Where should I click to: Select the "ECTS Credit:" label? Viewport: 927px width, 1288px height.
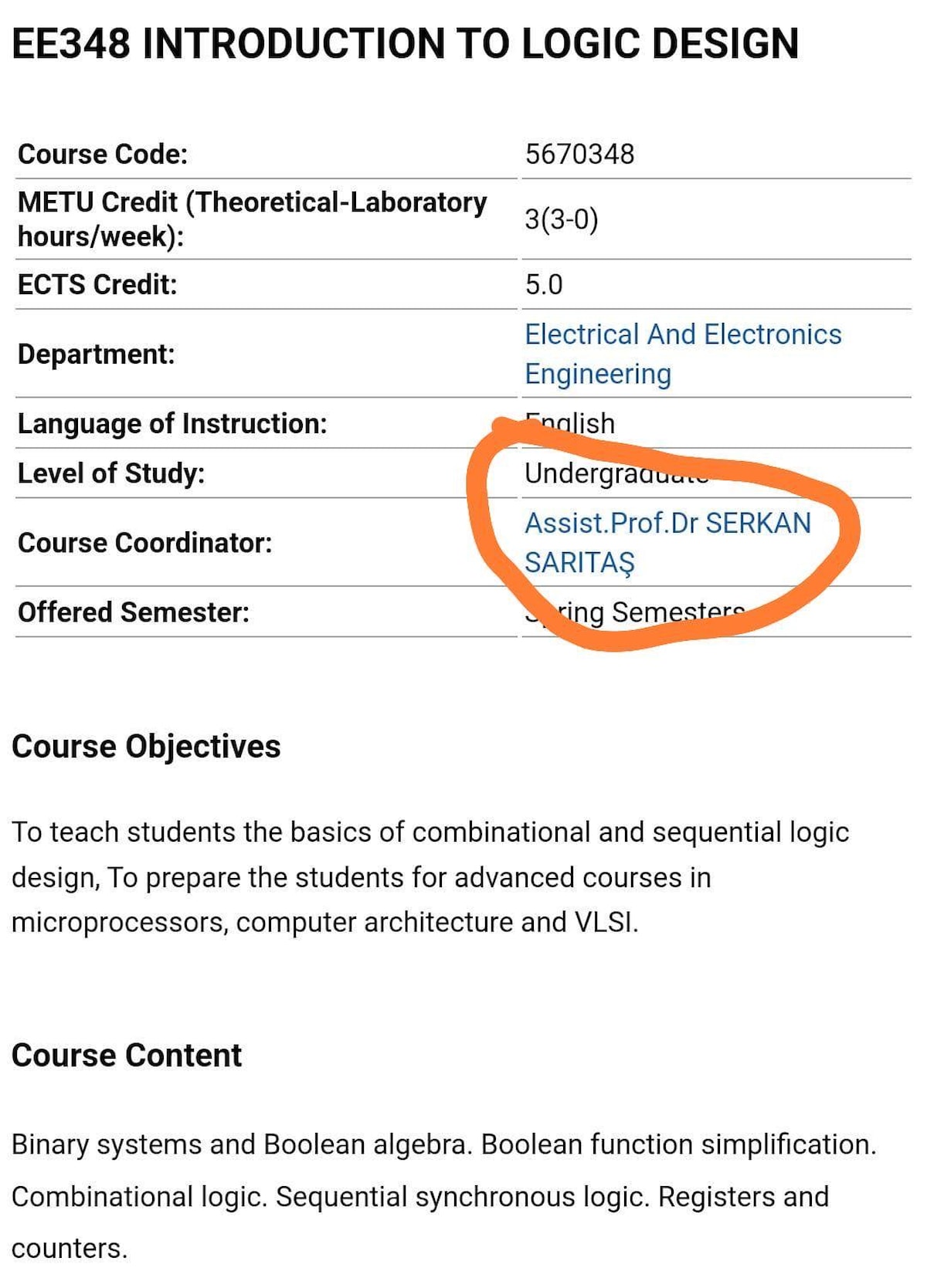click(97, 284)
